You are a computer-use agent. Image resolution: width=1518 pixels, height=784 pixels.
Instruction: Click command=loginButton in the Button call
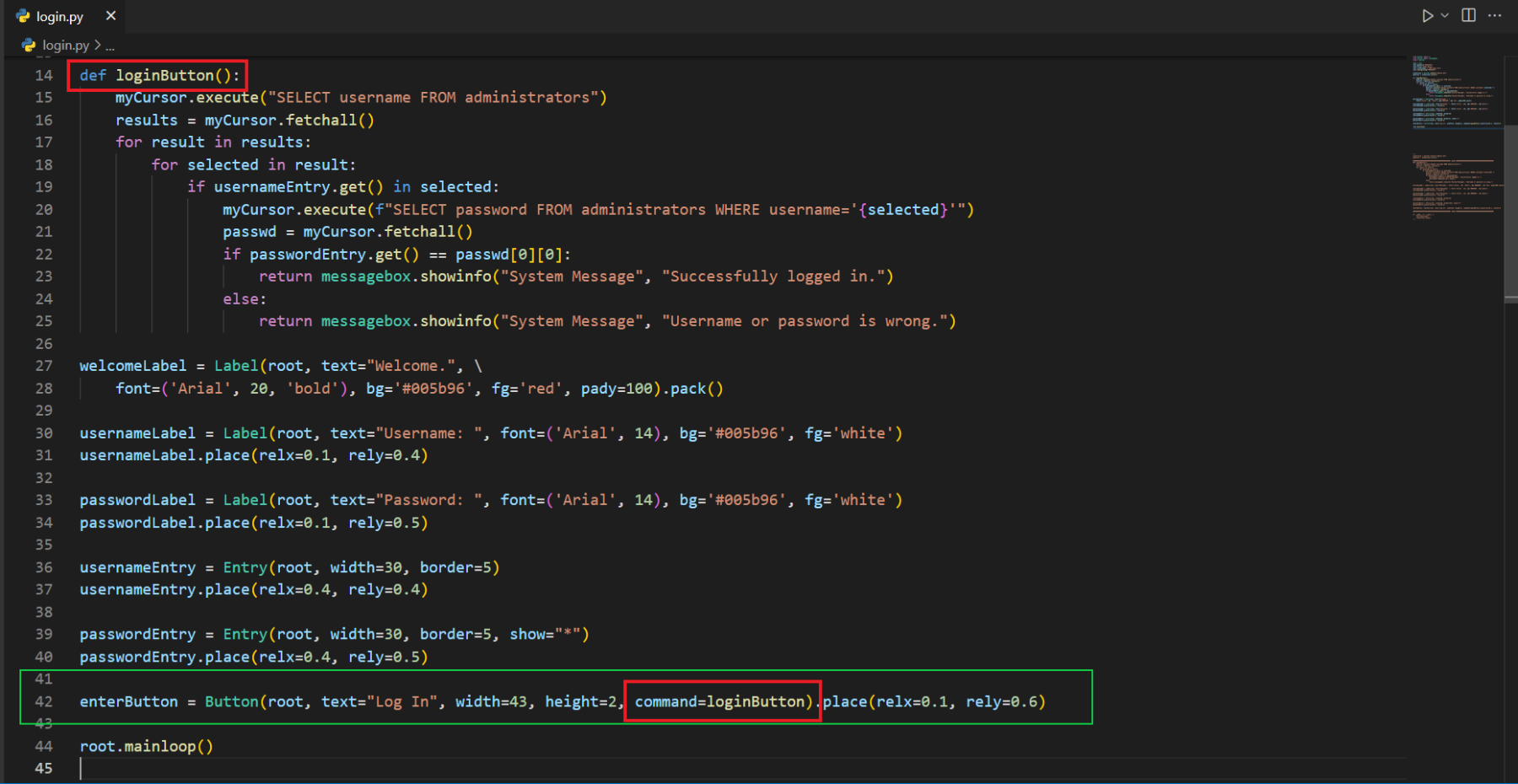point(721,702)
